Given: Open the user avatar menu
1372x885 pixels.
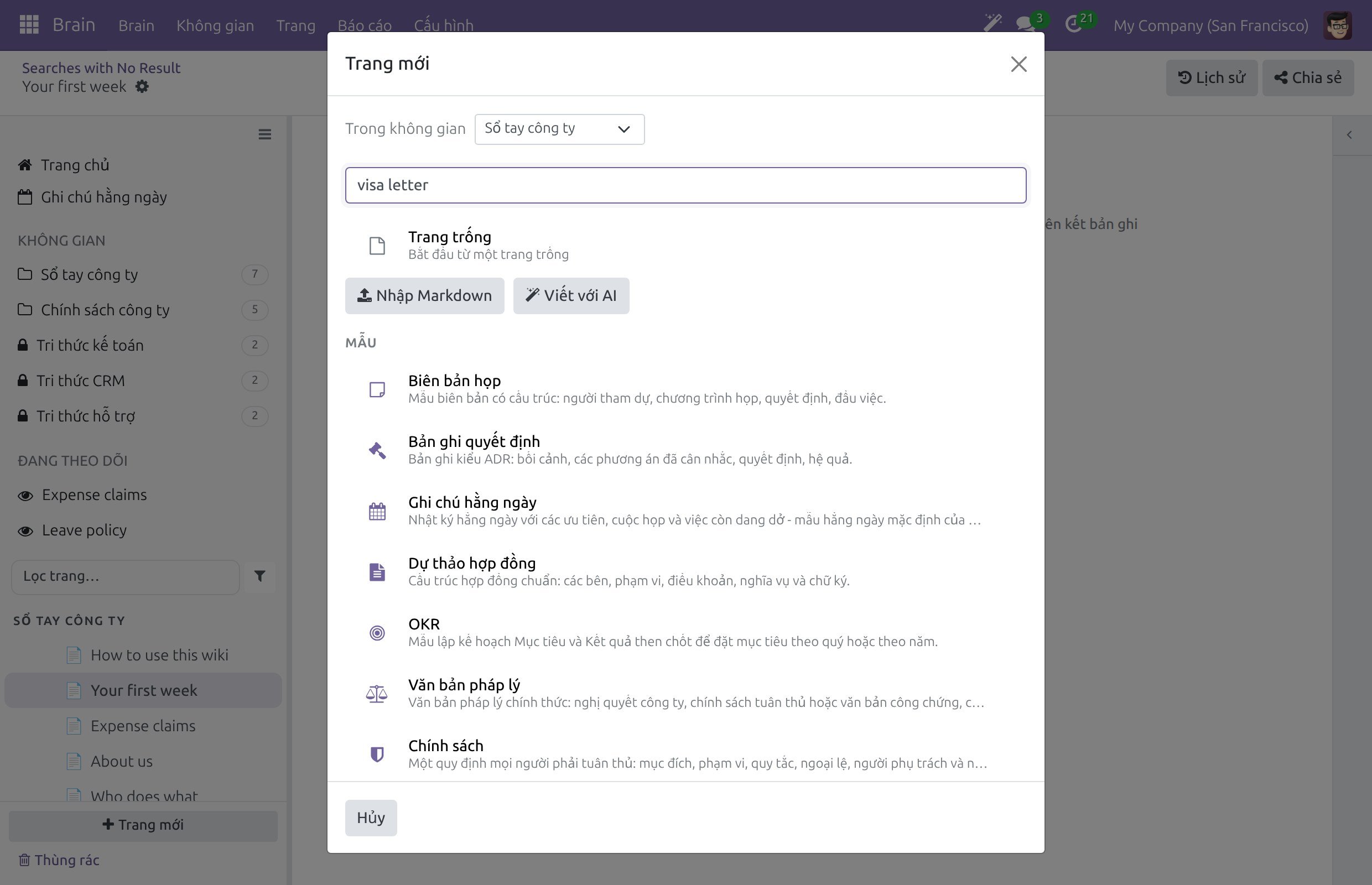Looking at the screenshot, I should click(1338, 25).
